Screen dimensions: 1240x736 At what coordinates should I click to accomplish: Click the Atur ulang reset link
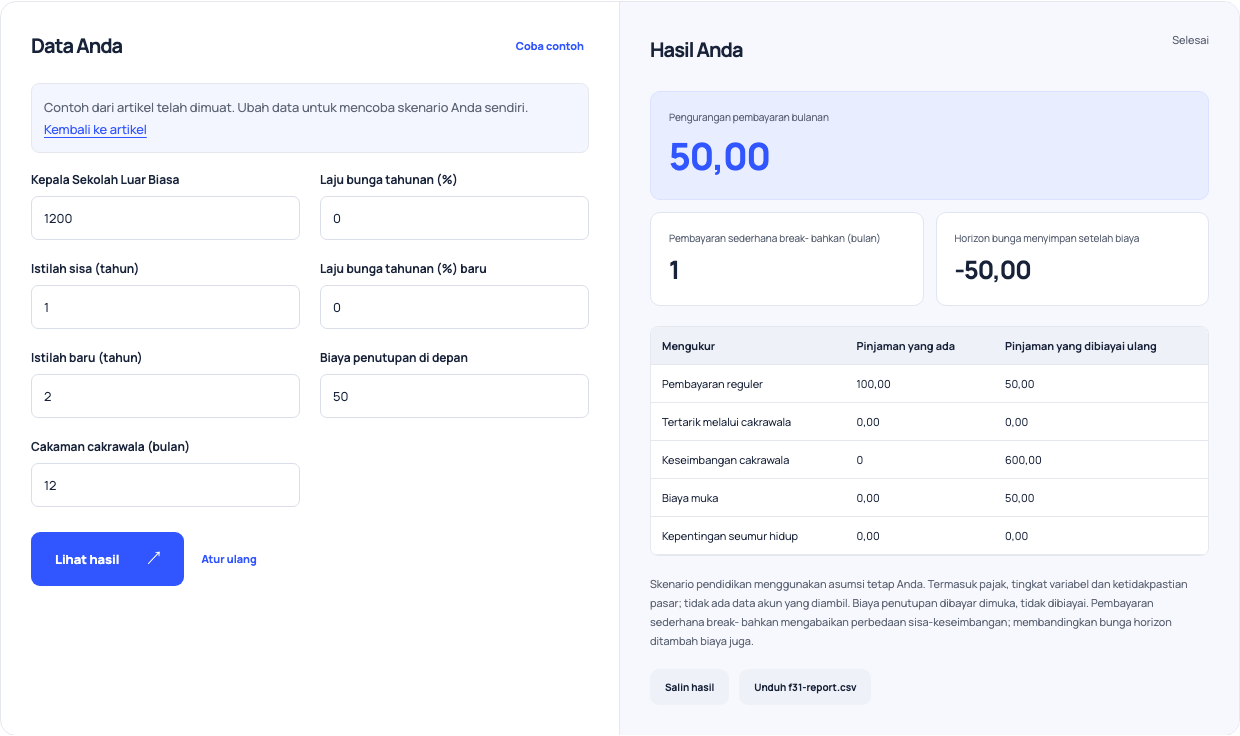point(229,559)
